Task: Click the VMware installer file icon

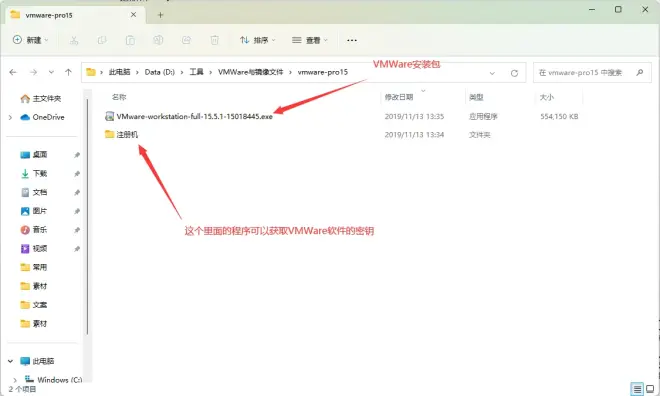Action: (109, 116)
